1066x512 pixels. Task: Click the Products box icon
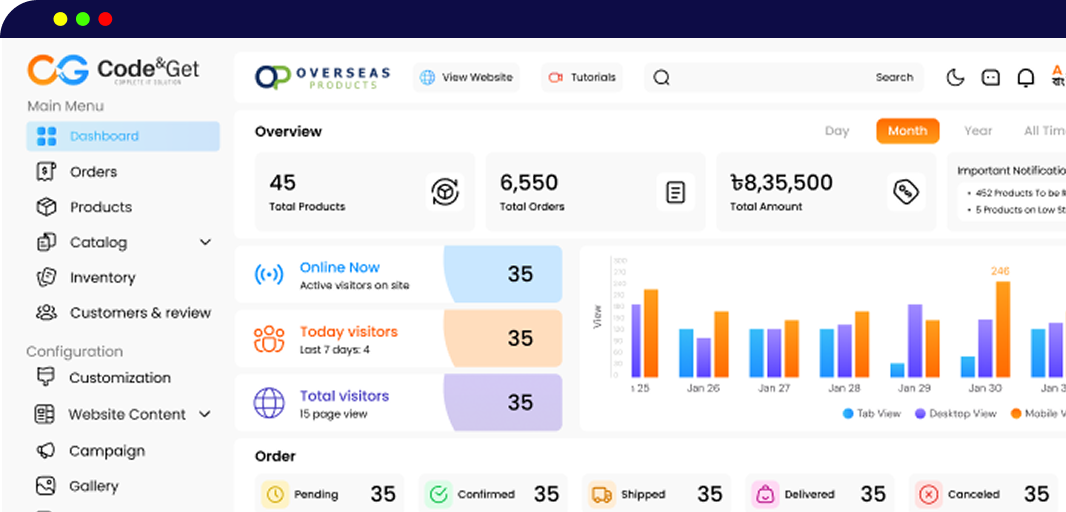(x=46, y=207)
